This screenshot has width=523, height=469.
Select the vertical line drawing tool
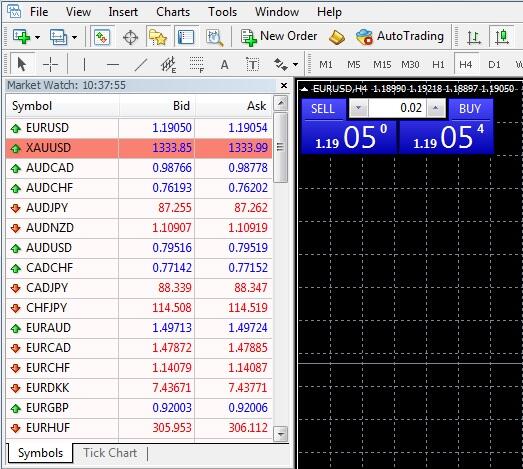pos(84,64)
